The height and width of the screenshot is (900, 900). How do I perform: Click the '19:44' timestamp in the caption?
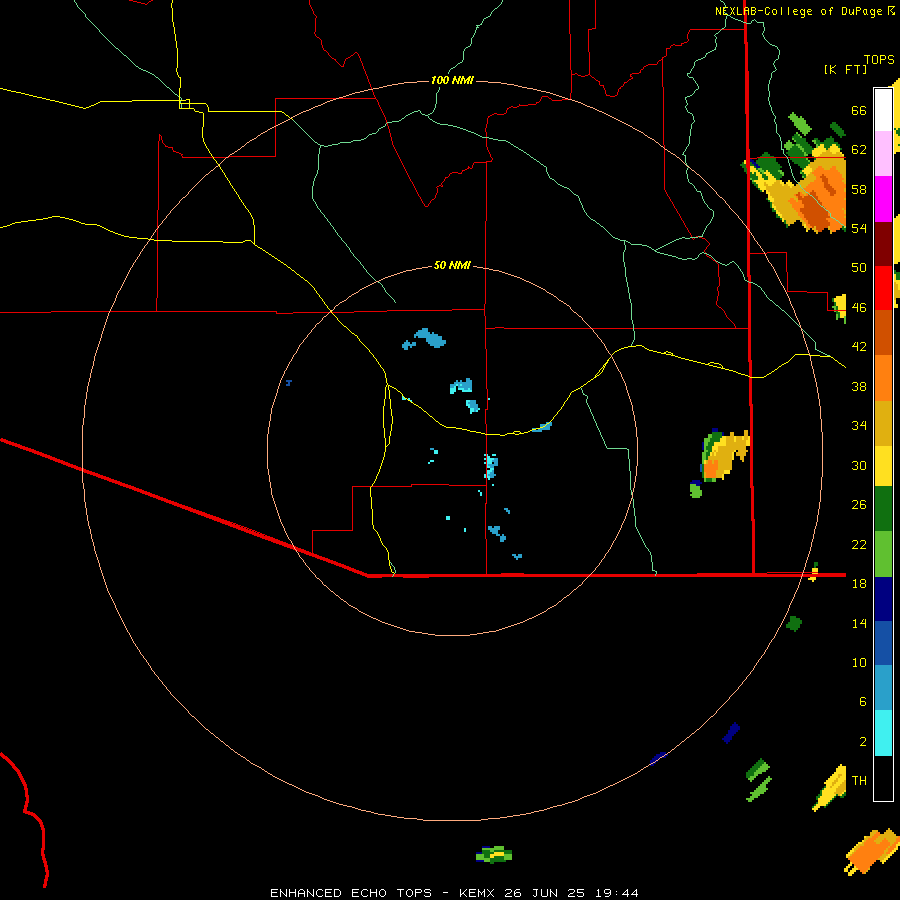tap(616, 893)
